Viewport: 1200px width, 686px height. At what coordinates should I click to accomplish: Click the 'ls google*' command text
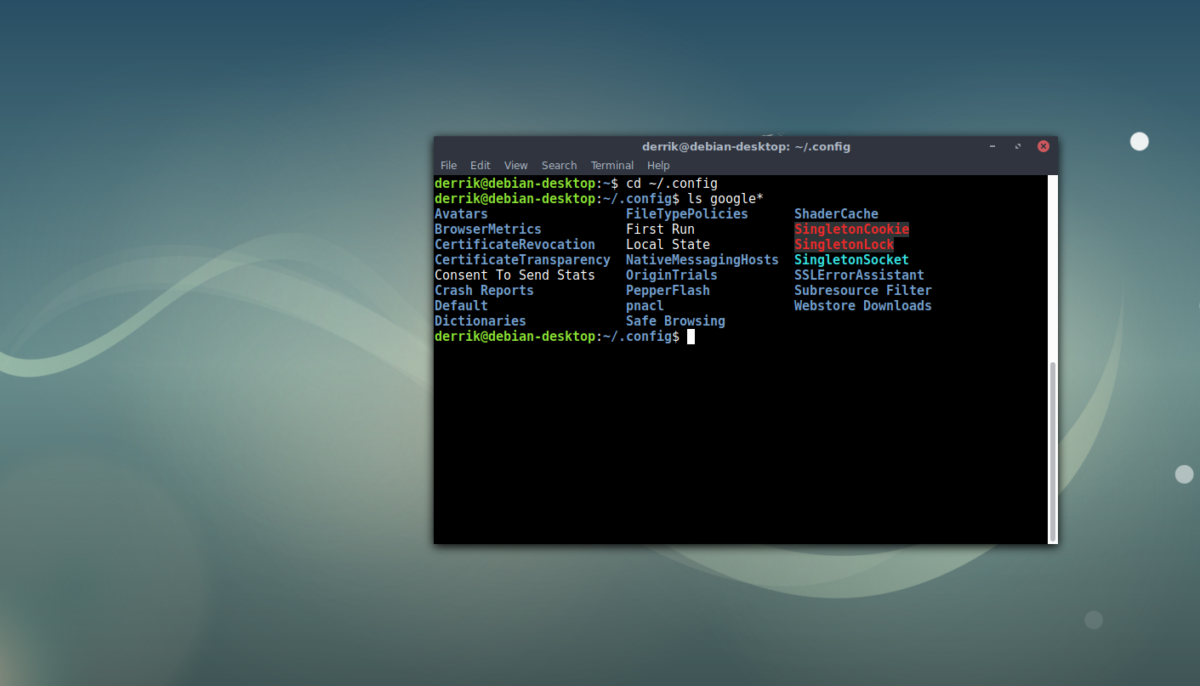click(x=726, y=198)
